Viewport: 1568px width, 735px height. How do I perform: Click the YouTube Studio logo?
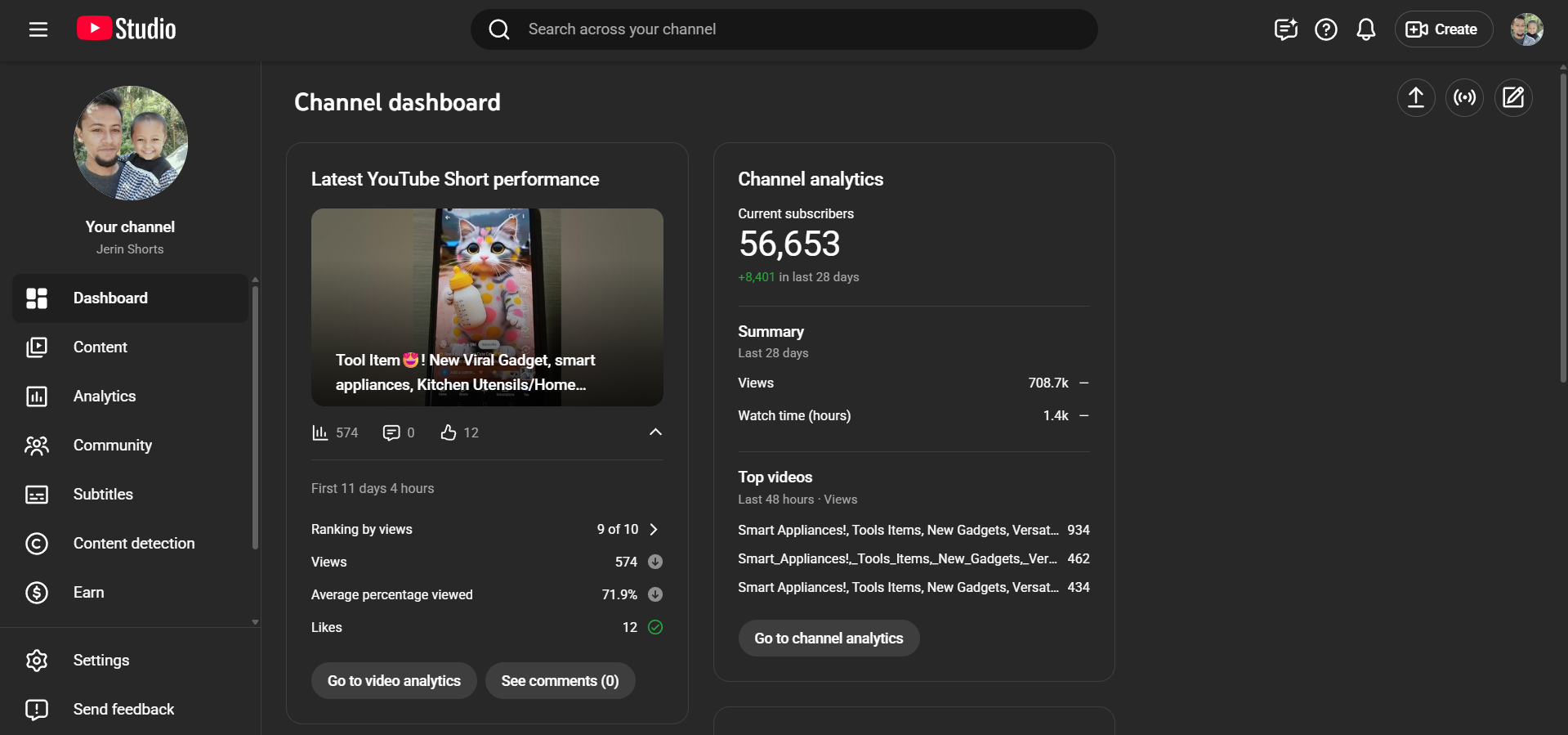point(127,29)
